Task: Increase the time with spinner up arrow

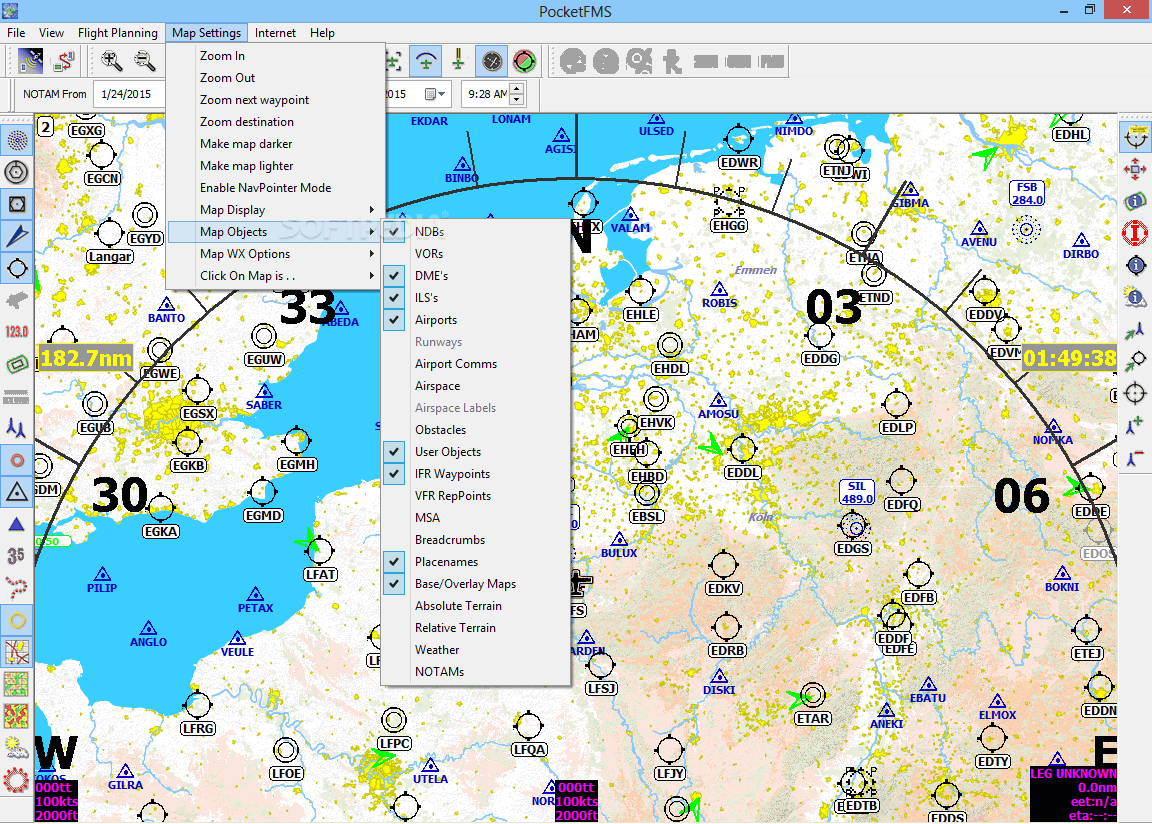Action: pos(516,89)
